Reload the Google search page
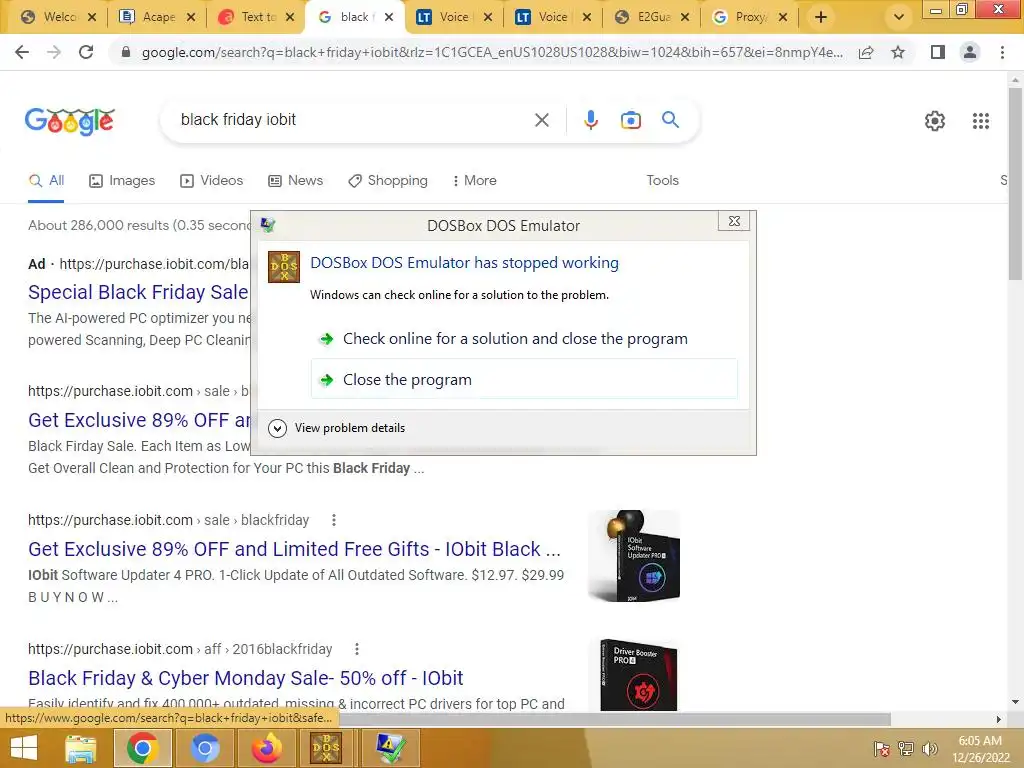This screenshot has height=768, width=1024. 86,52
